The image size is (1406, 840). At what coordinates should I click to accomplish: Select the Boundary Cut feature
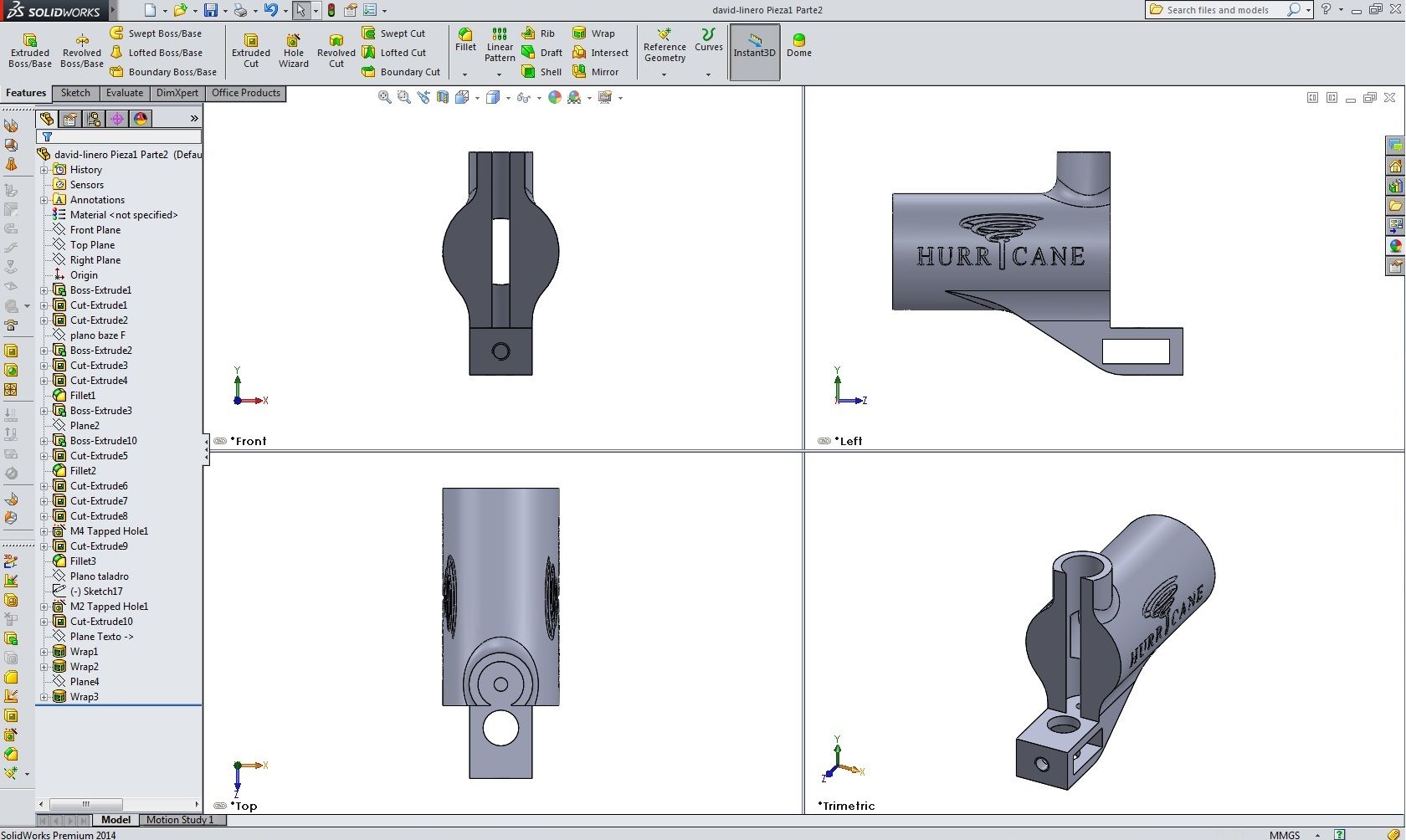pos(401,72)
